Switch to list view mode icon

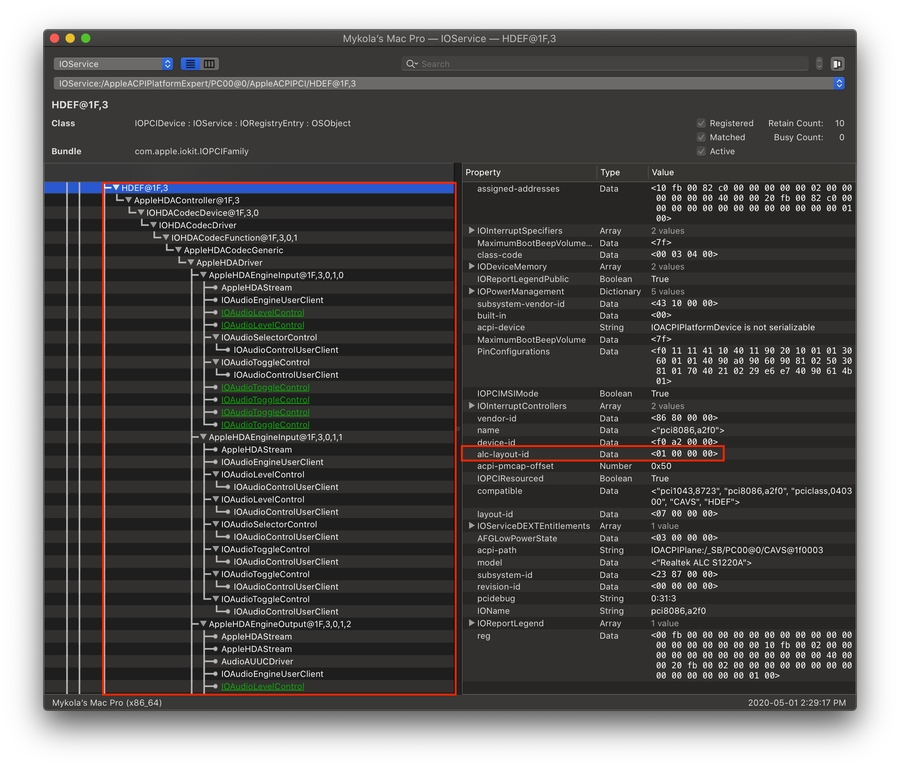[190, 64]
